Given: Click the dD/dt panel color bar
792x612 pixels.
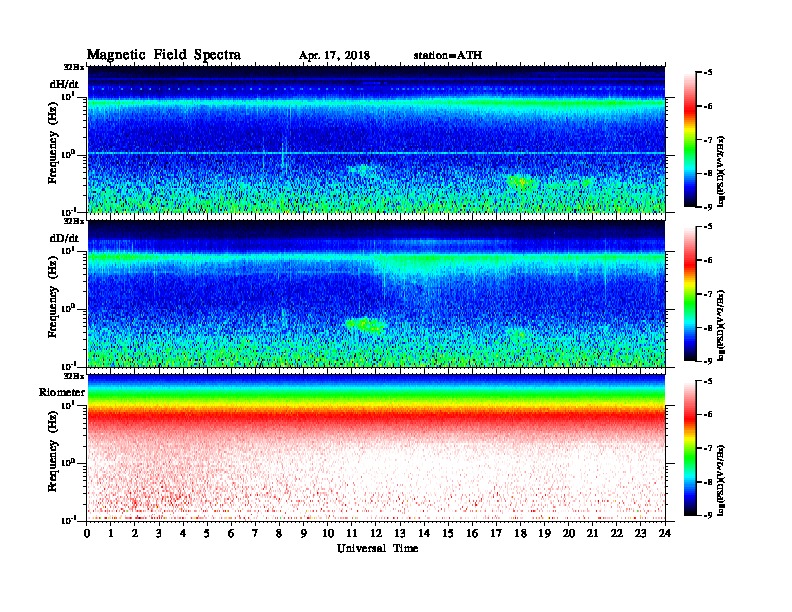Looking at the screenshot, I should click(x=690, y=293).
